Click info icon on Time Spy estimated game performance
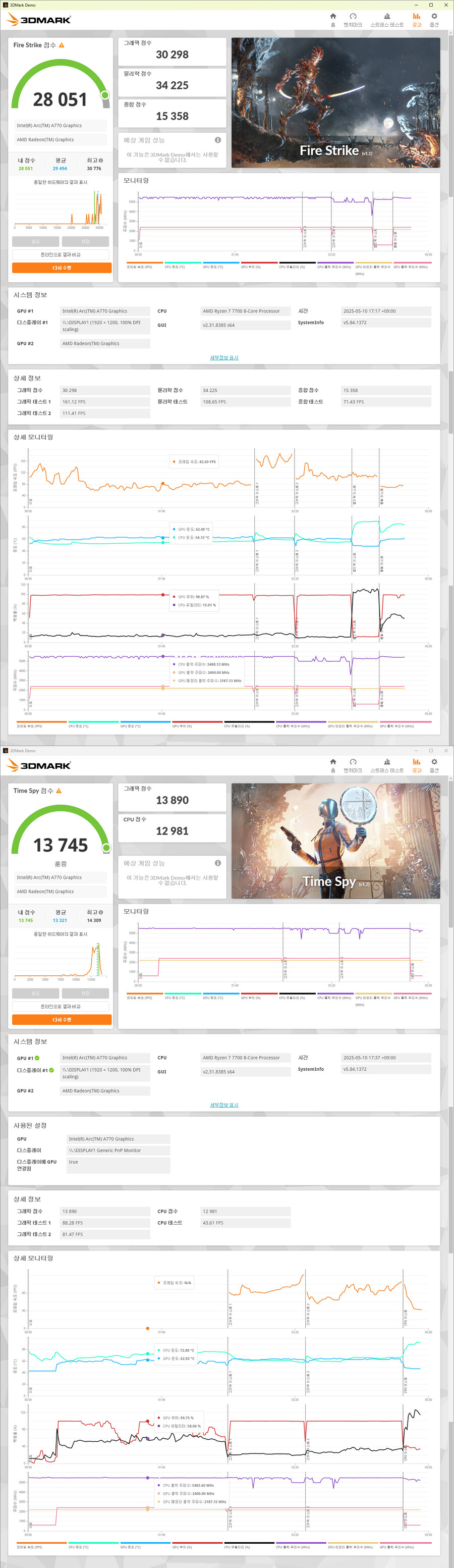 click(x=218, y=863)
